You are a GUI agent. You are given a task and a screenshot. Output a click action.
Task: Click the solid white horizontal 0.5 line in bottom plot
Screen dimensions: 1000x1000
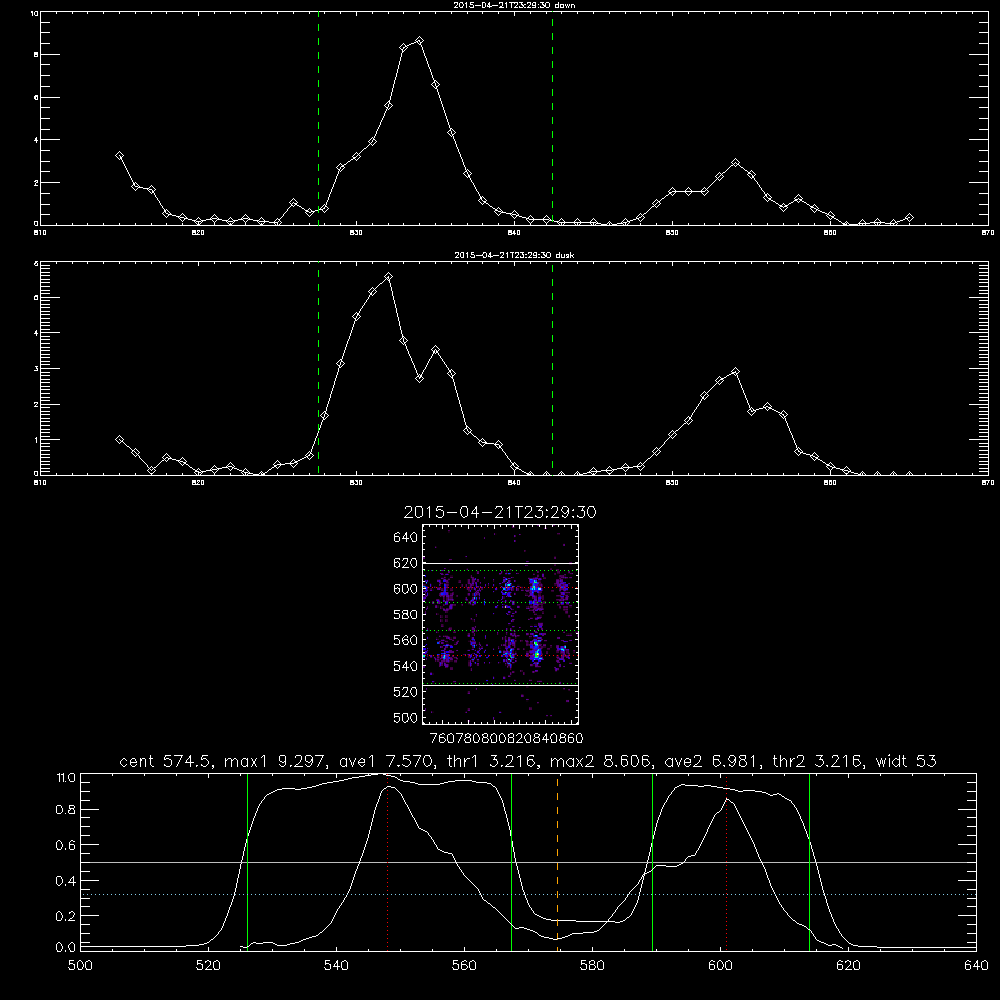pyautogui.click(x=528, y=862)
